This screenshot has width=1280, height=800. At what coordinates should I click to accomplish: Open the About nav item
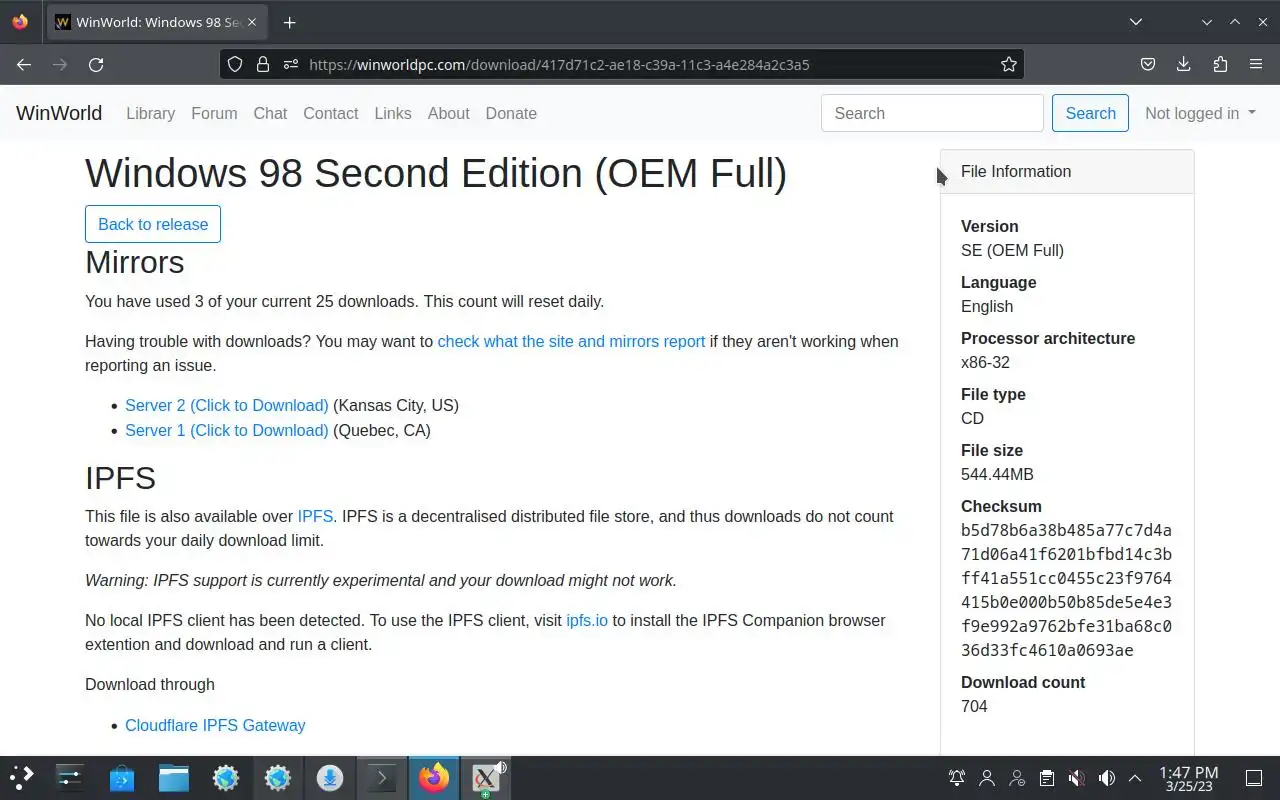point(448,113)
